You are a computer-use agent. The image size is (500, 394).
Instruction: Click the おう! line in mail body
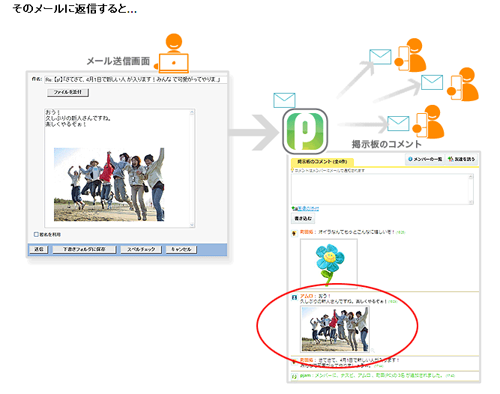[x=52, y=112]
